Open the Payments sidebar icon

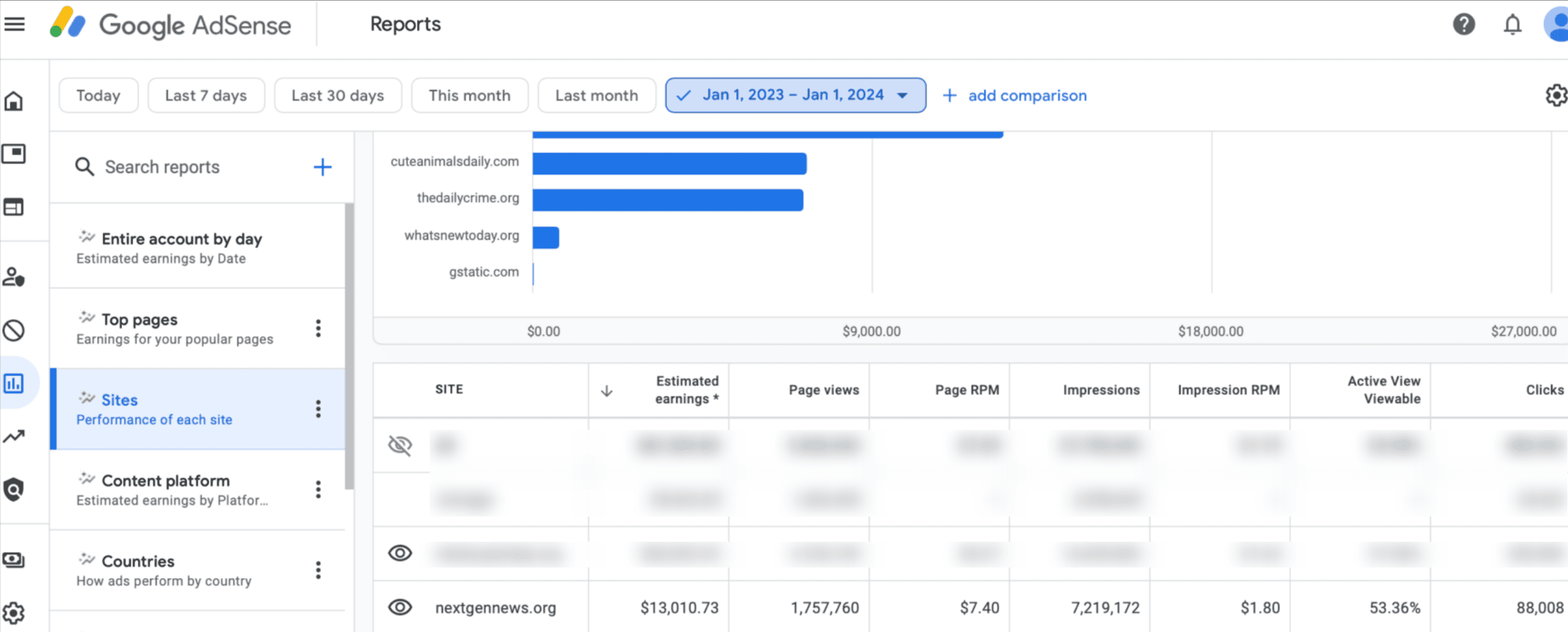pyautogui.click(x=14, y=559)
